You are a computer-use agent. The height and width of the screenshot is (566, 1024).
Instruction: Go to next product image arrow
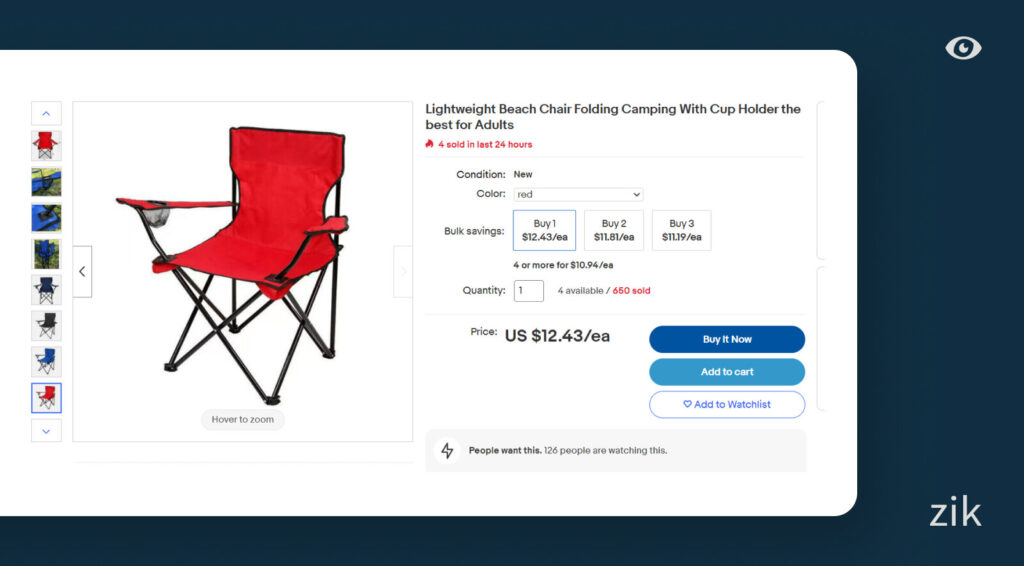(403, 271)
